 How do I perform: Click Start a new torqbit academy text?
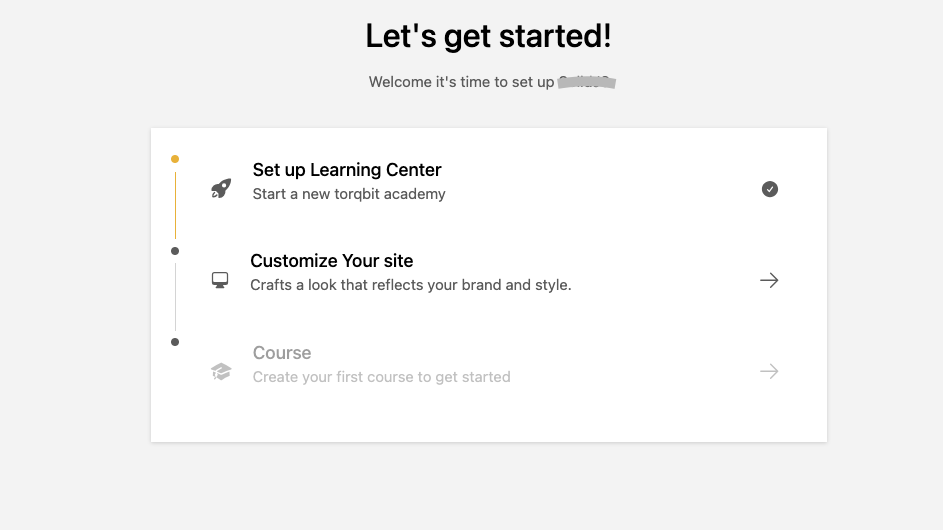pyautogui.click(x=349, y=194)
